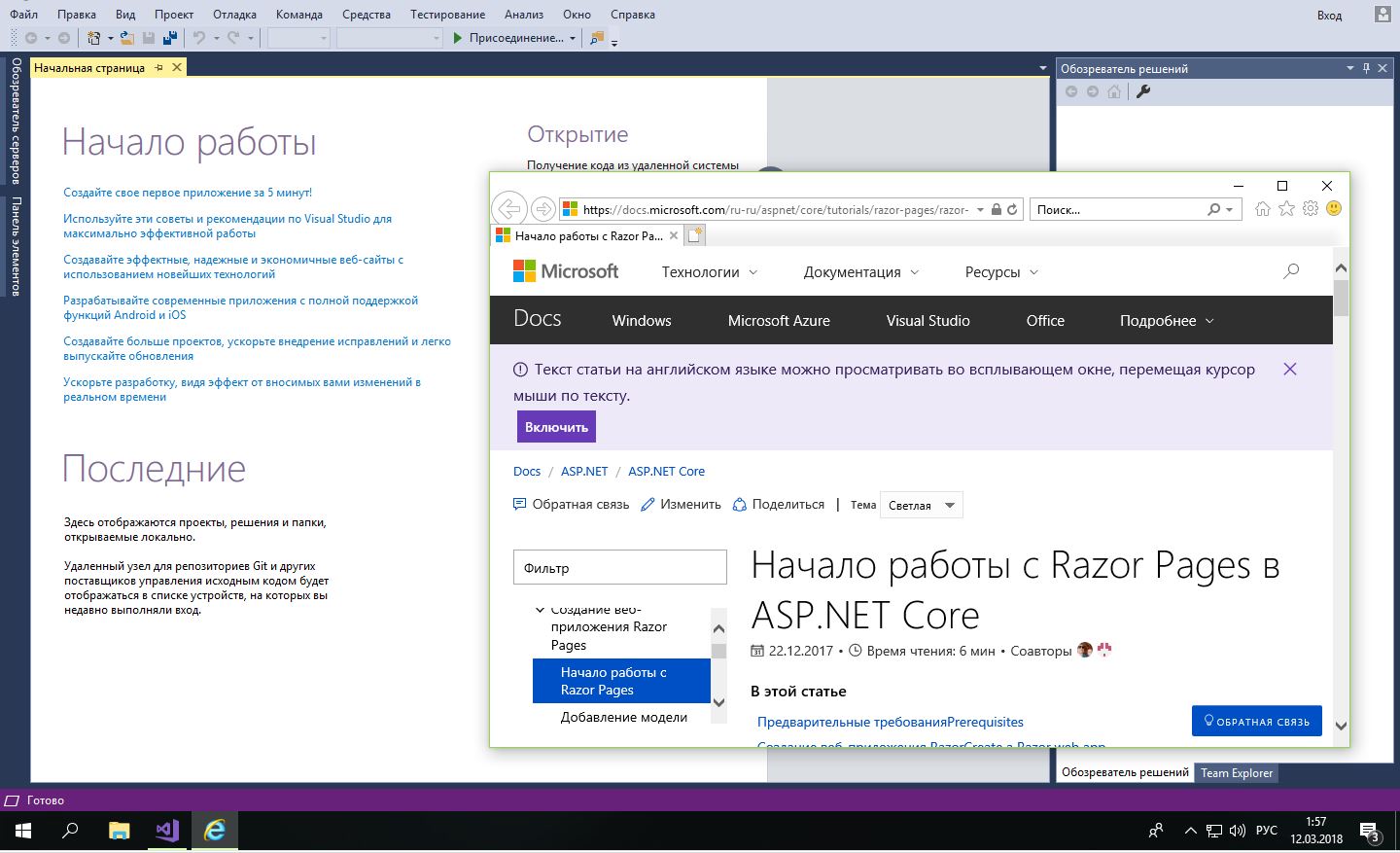Open the Предварительные требования article link
The height and width of the screenshot is (853, 1400).
(x=890, y=722)
